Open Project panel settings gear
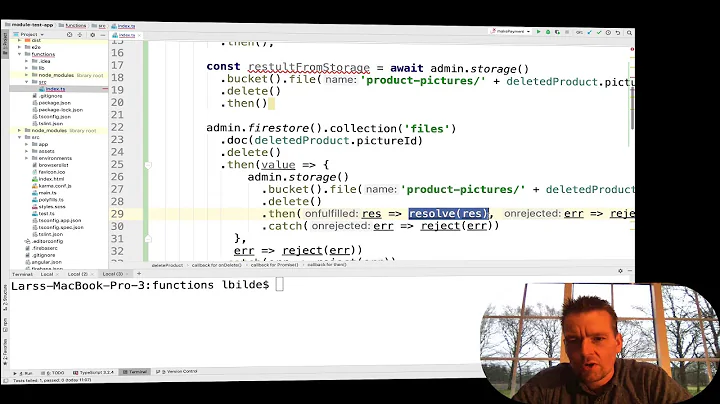 coord(92,34)
